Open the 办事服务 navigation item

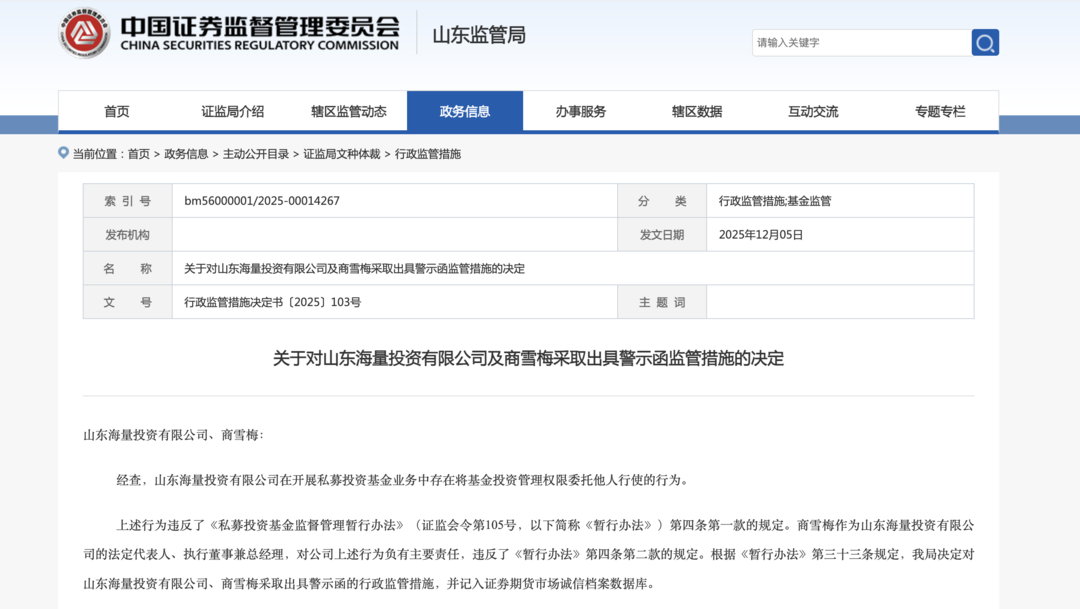coord(580,111)
